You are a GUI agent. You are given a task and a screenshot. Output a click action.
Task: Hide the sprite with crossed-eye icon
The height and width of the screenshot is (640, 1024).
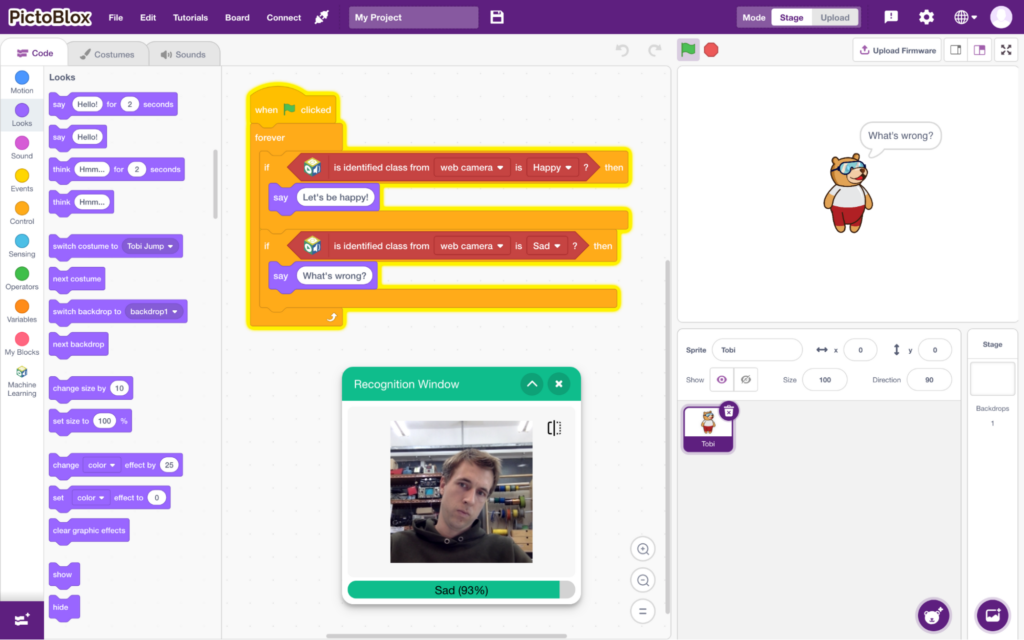tap(745, 380)
